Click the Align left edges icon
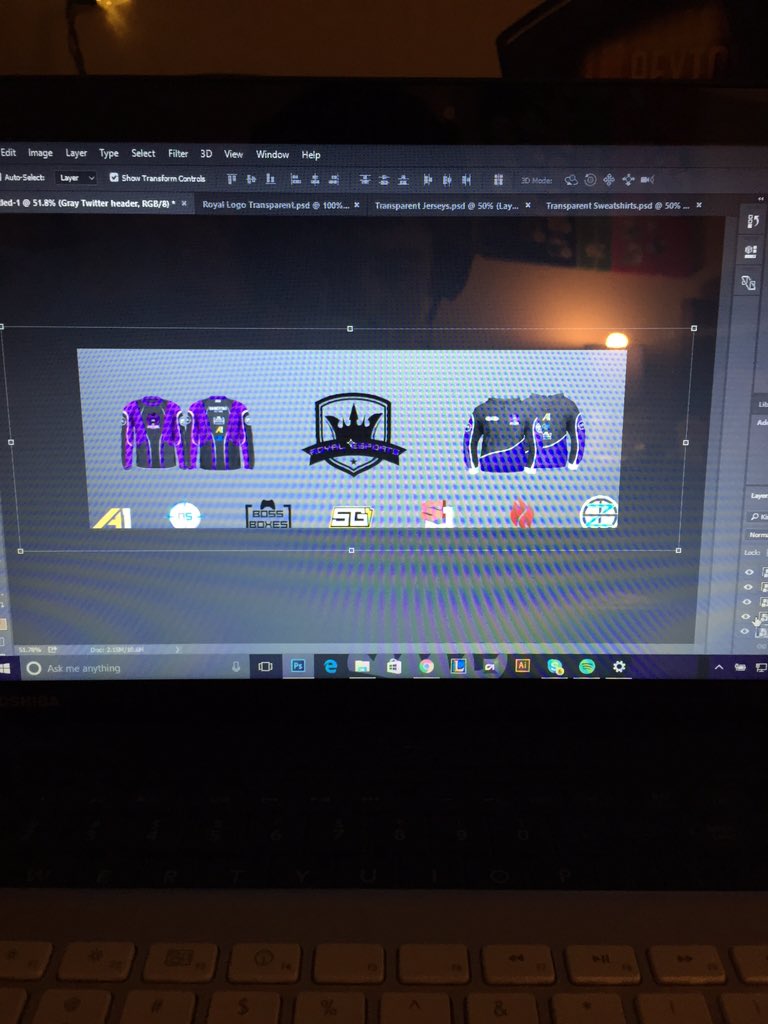Image resolution: width=768 pixels, height=1024 pixels. click(x=295, y=179)
